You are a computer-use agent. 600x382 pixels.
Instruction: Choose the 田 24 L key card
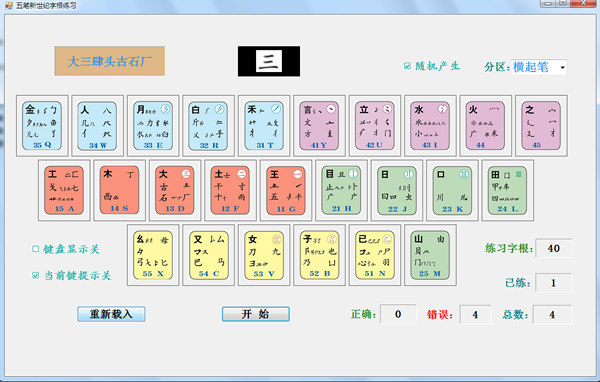[x=507, y=190]
